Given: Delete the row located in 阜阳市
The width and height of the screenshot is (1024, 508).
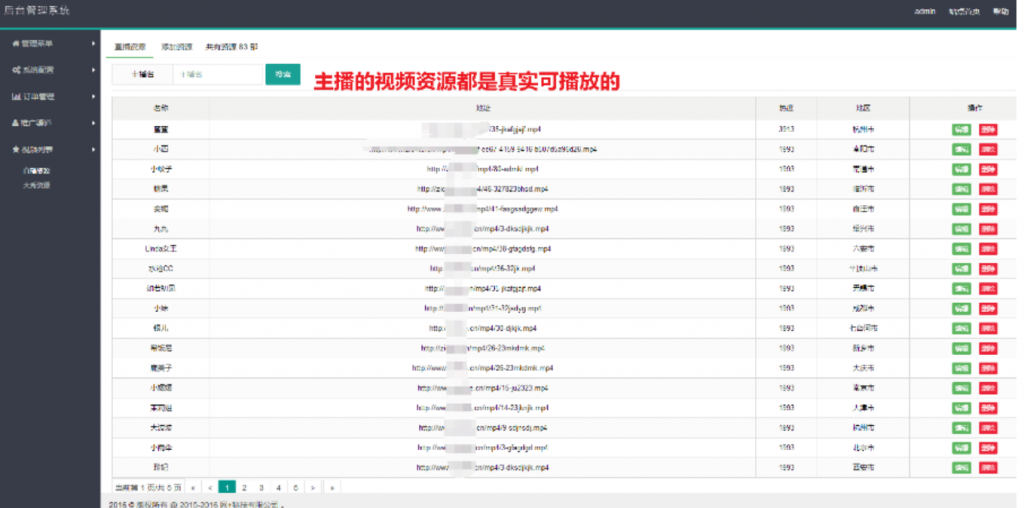Looking at the screenshot, I should pyautogui.click(x=988, y=150).
